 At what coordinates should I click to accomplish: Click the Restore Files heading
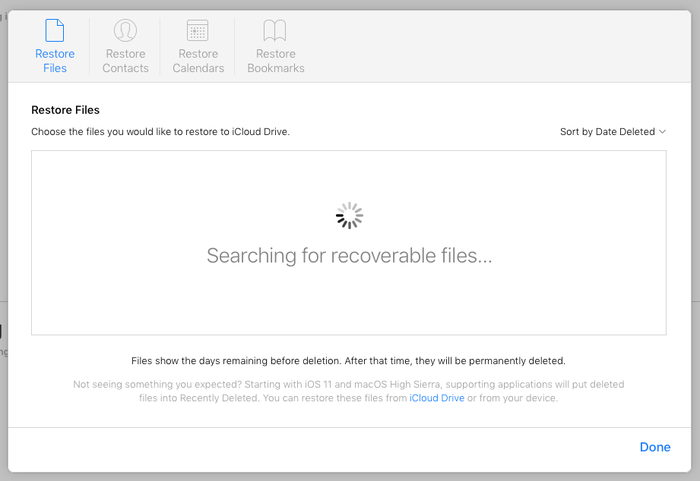point(65,110)
